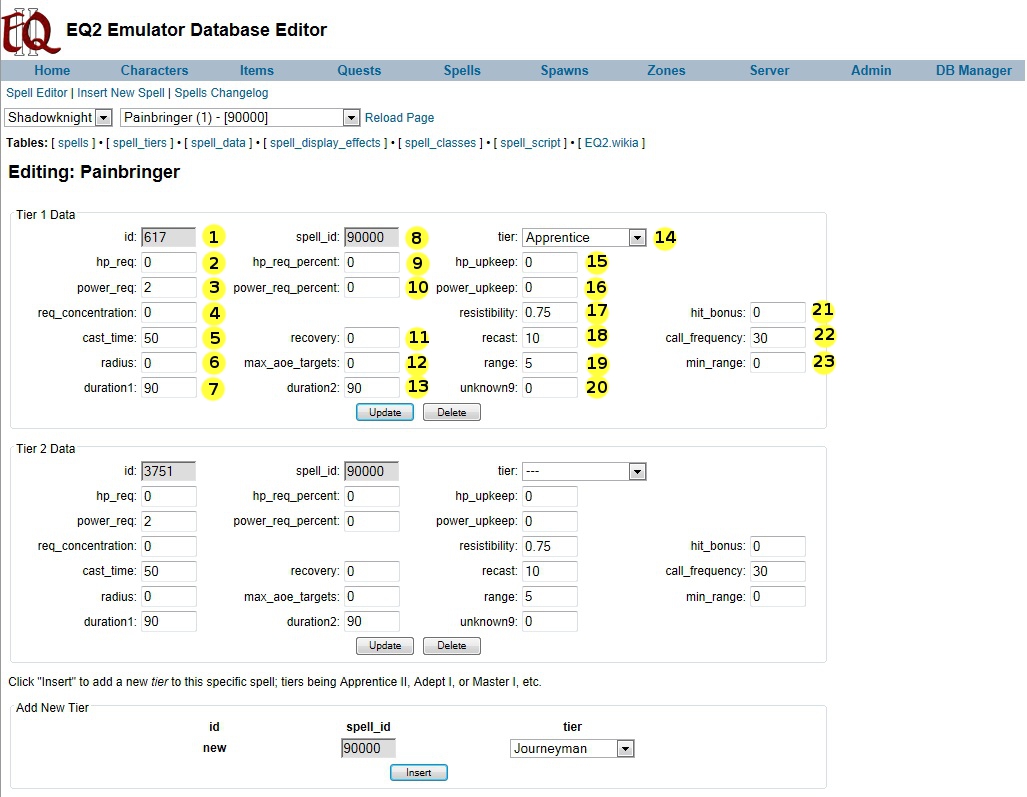Click the Tier 1 cast_time field
This screenshot has width=1027, height=797.
click(x=168, y=338)
